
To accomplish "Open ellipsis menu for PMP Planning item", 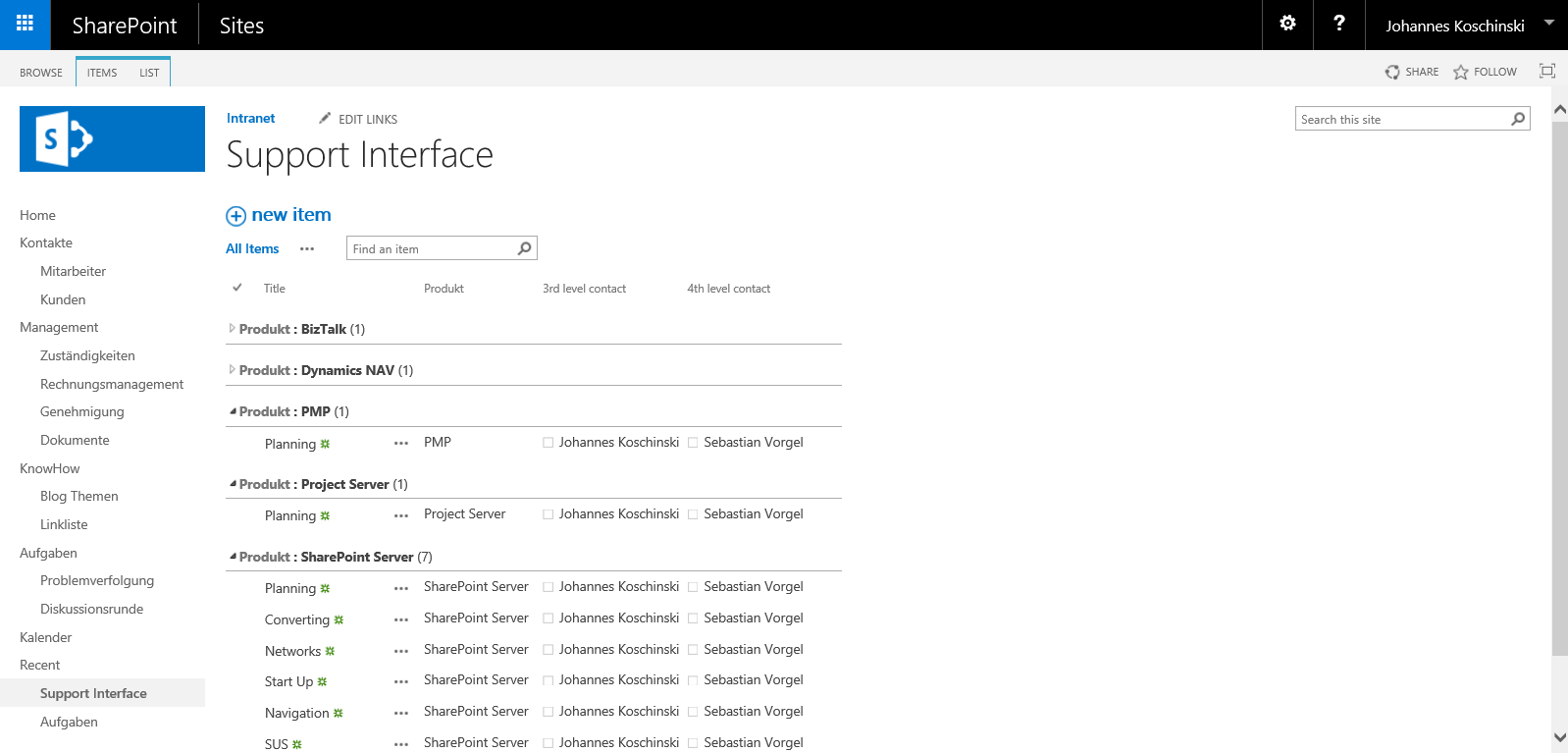I will click(401, 444).
